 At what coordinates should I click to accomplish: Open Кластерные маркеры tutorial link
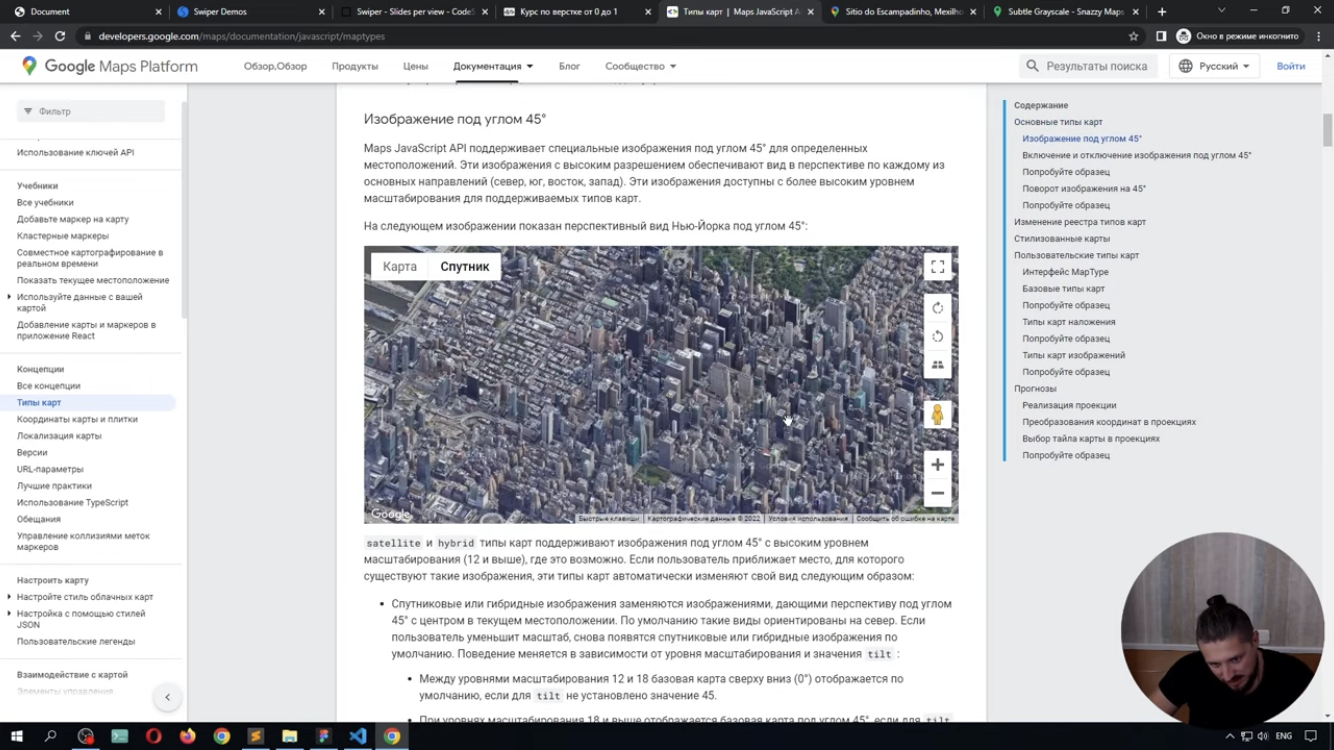[63, 236]
